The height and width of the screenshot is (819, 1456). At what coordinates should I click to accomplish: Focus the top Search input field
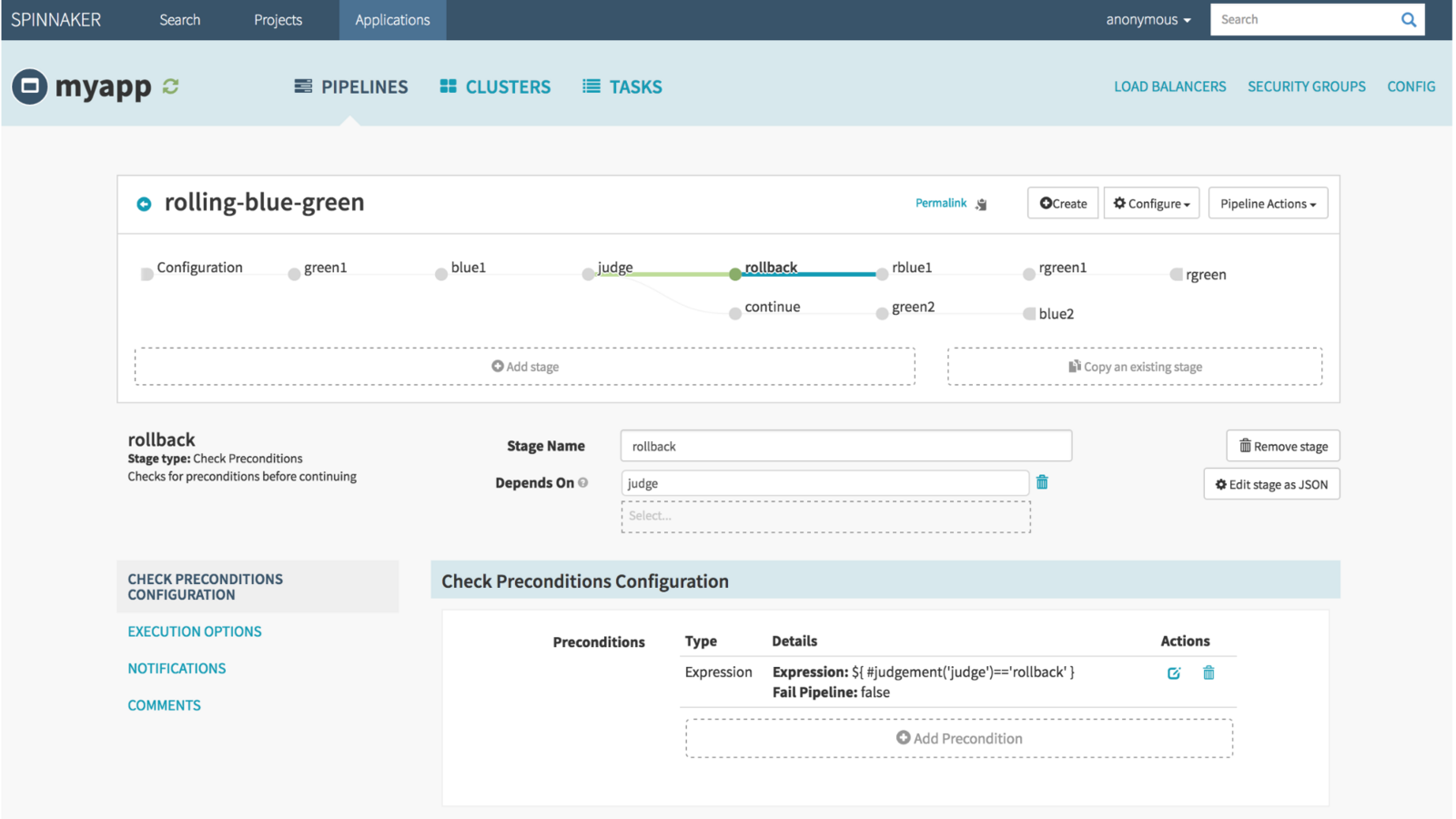tap(1303, 19)
